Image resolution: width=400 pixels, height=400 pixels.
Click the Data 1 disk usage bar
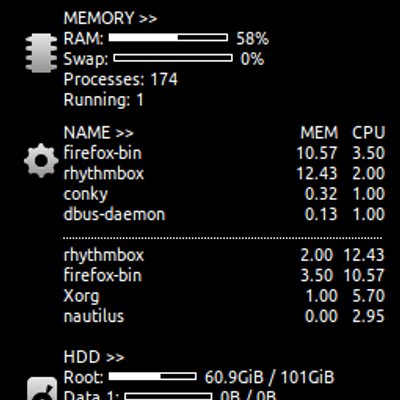(x=168, y=397)
